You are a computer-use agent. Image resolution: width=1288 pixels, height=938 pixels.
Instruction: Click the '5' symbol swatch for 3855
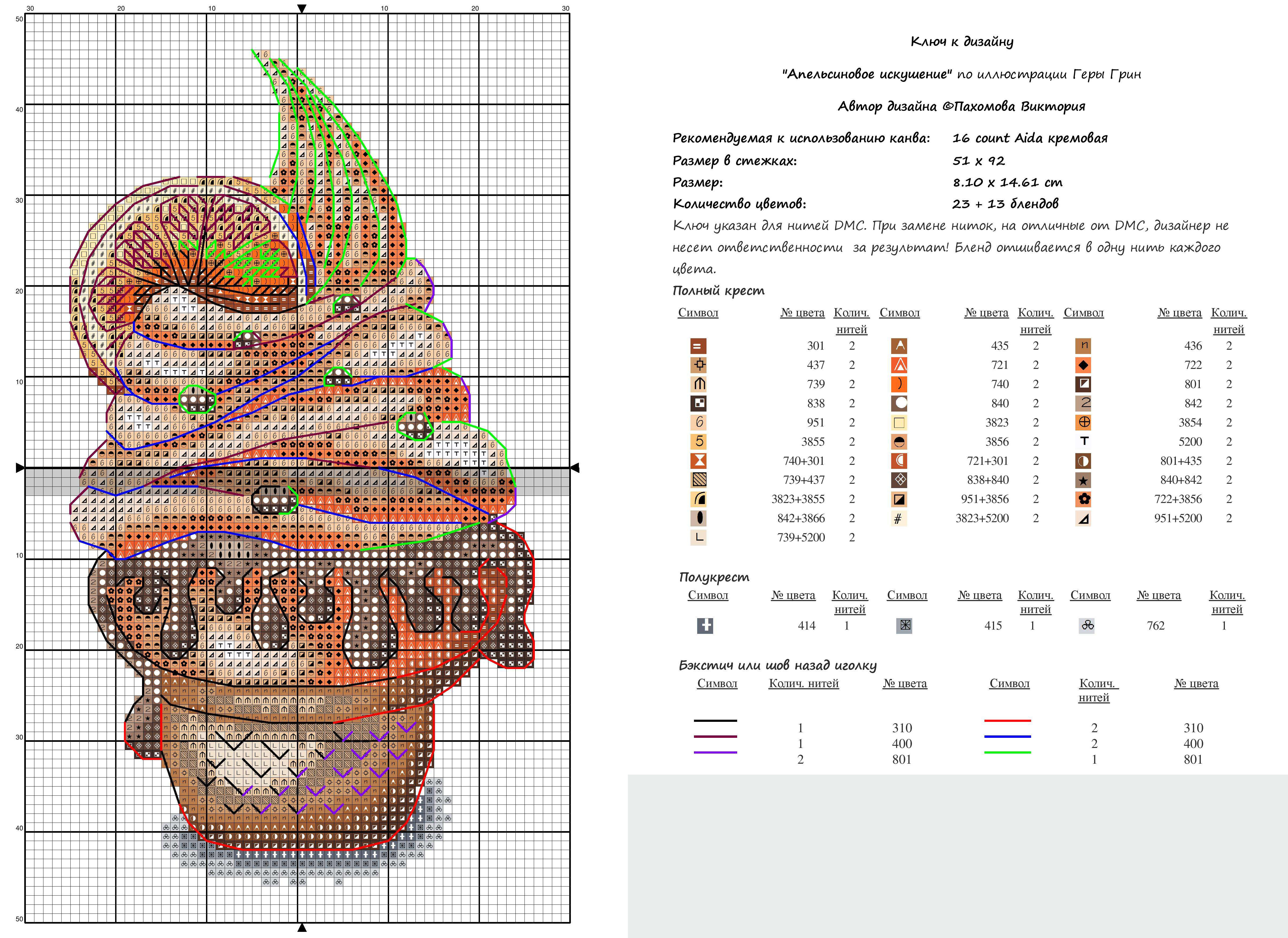(x=698, y=441)
